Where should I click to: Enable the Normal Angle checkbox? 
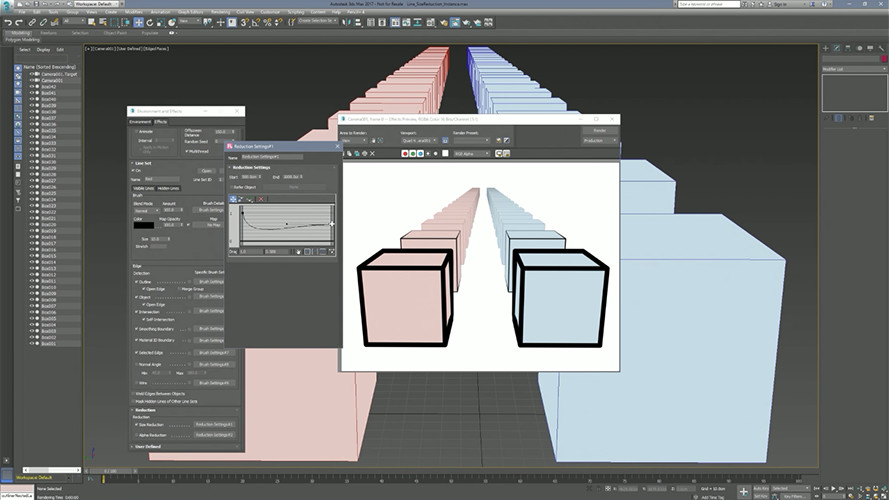(137, 365)
